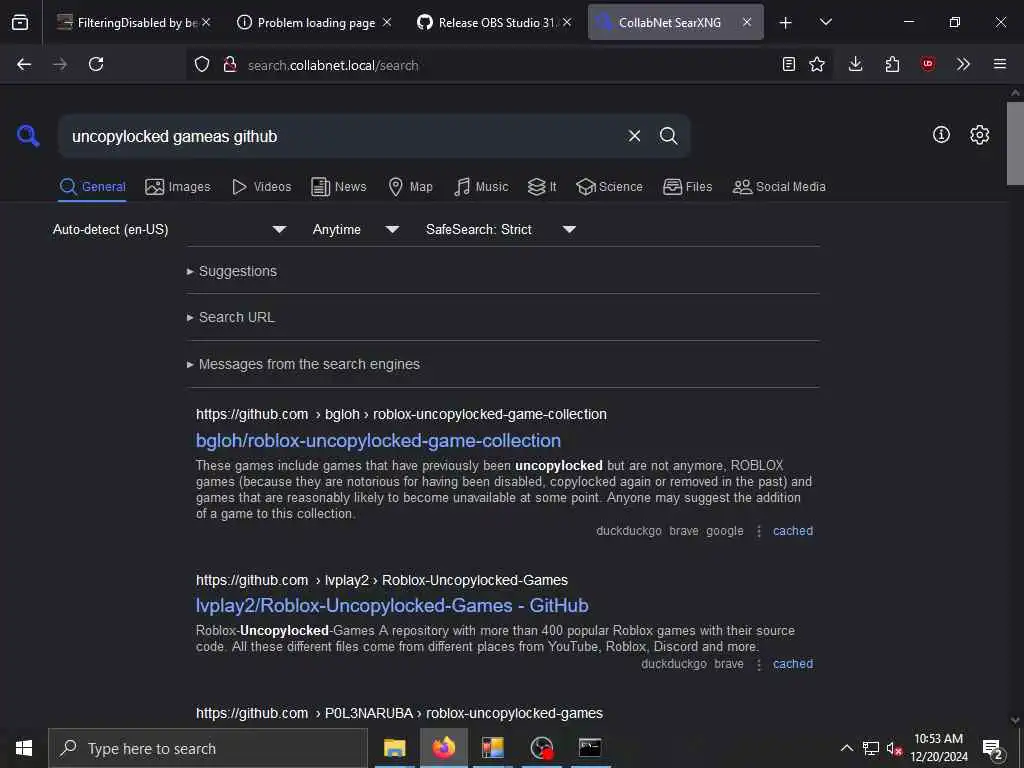Screen dimensions: 1024x768
Task: Click the bgloh result github.com URL
Action: (401, 415)
